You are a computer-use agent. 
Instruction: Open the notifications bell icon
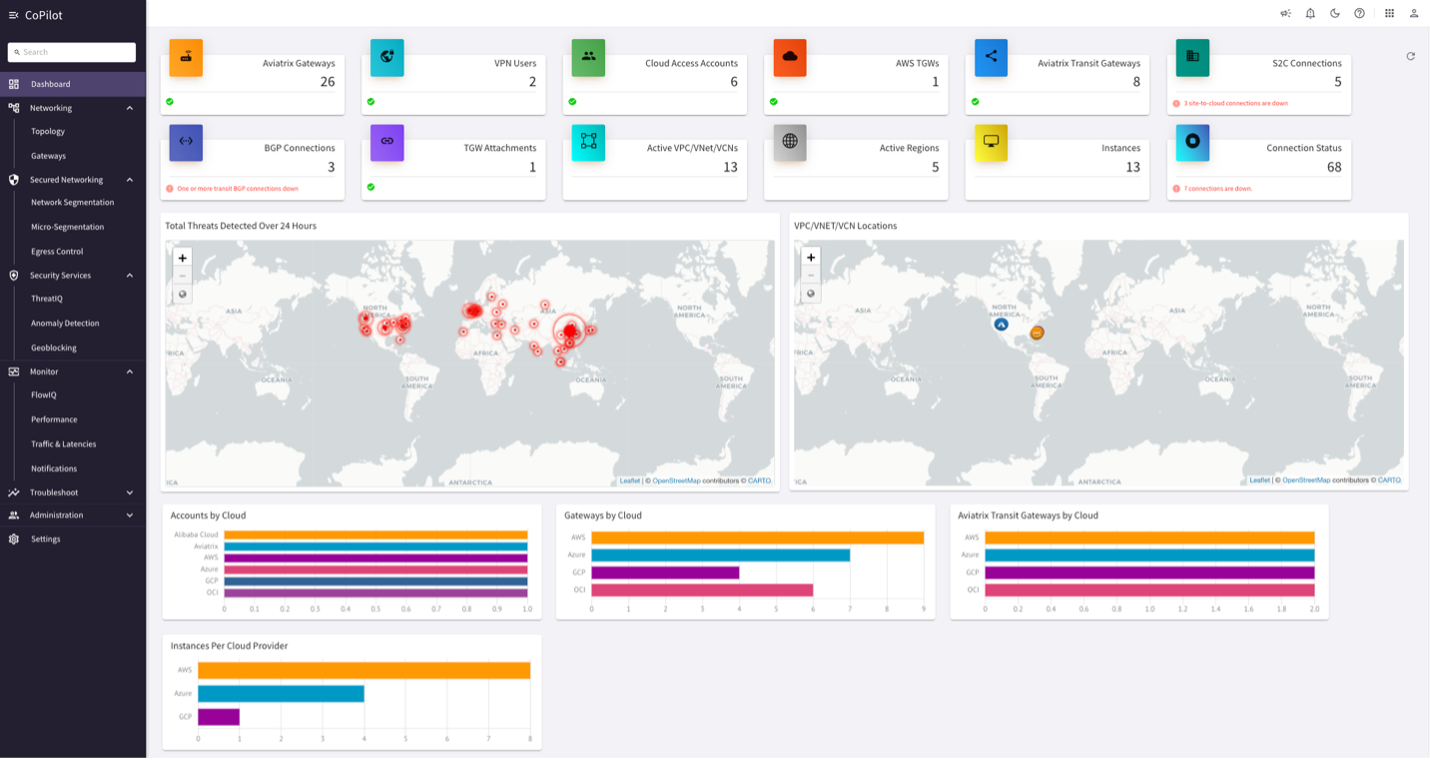(x=1310, y=13)
